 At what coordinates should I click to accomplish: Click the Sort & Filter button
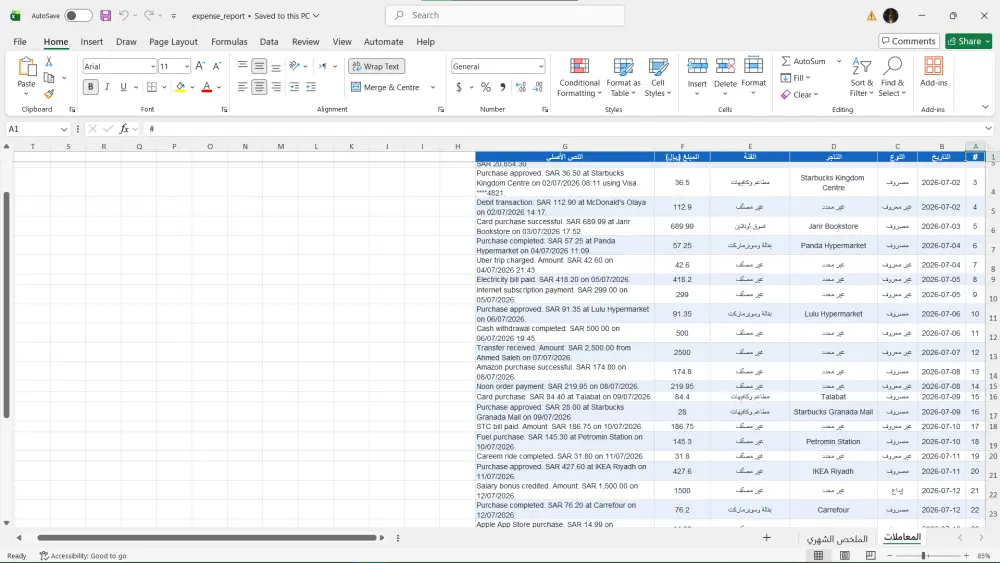tap(862, 77)
